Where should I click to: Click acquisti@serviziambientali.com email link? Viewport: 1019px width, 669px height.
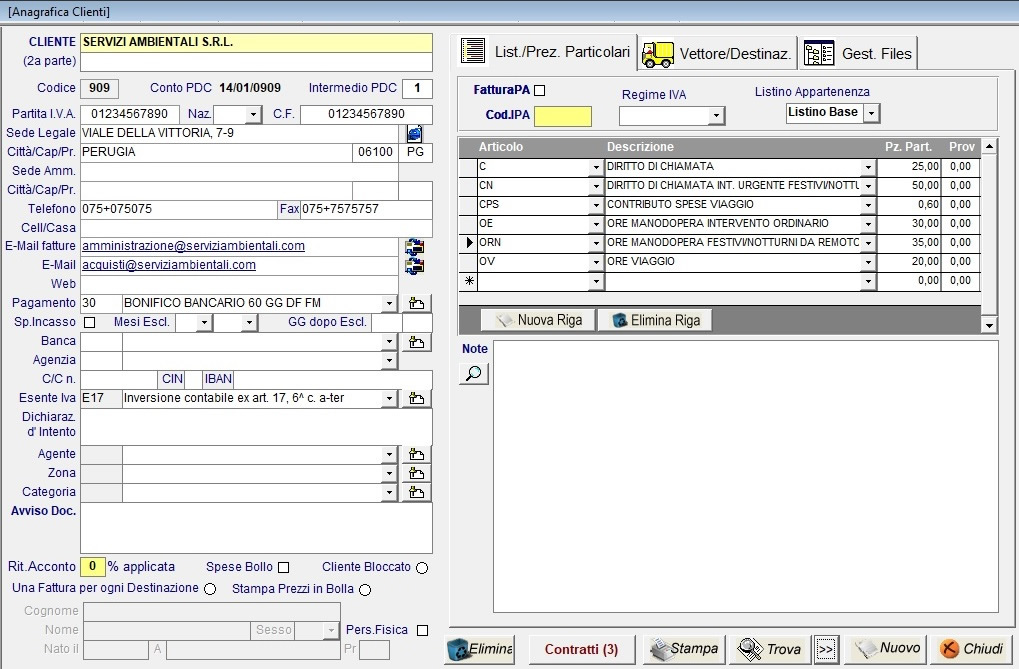pyautogui.click(x=169, y=265)
